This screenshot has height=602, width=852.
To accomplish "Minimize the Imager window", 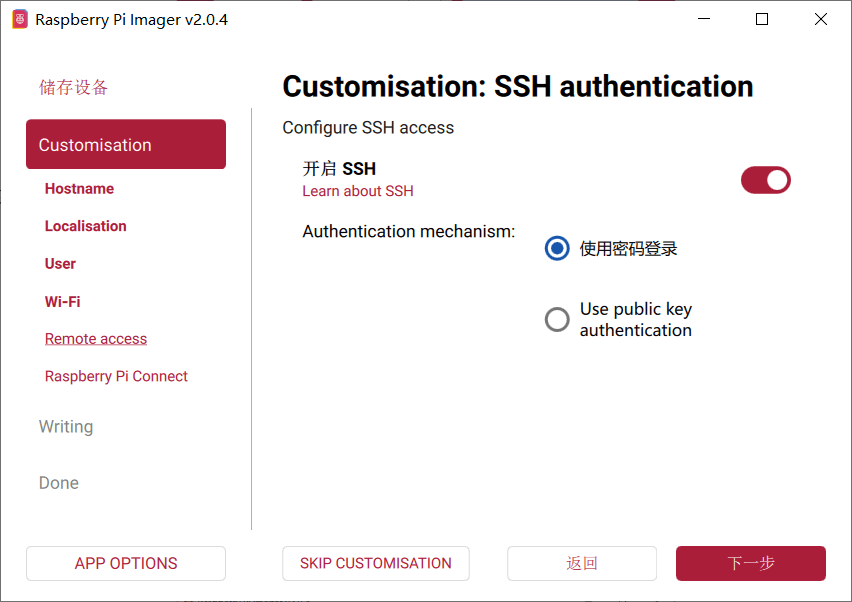I will coord(704,19).
